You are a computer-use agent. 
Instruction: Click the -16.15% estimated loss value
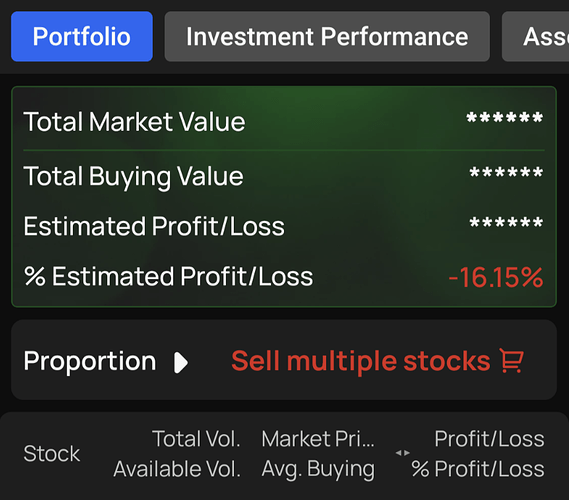(496, 277)
